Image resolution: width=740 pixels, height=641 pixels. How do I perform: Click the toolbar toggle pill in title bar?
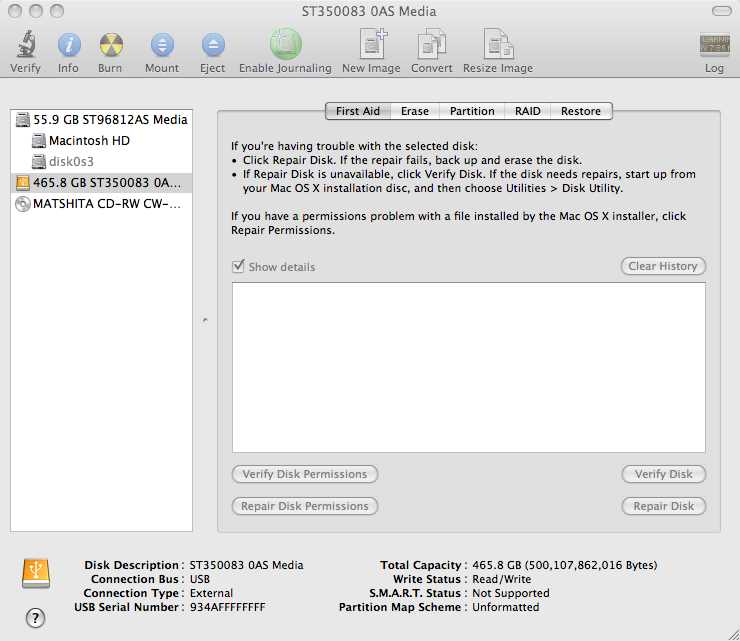722,11
